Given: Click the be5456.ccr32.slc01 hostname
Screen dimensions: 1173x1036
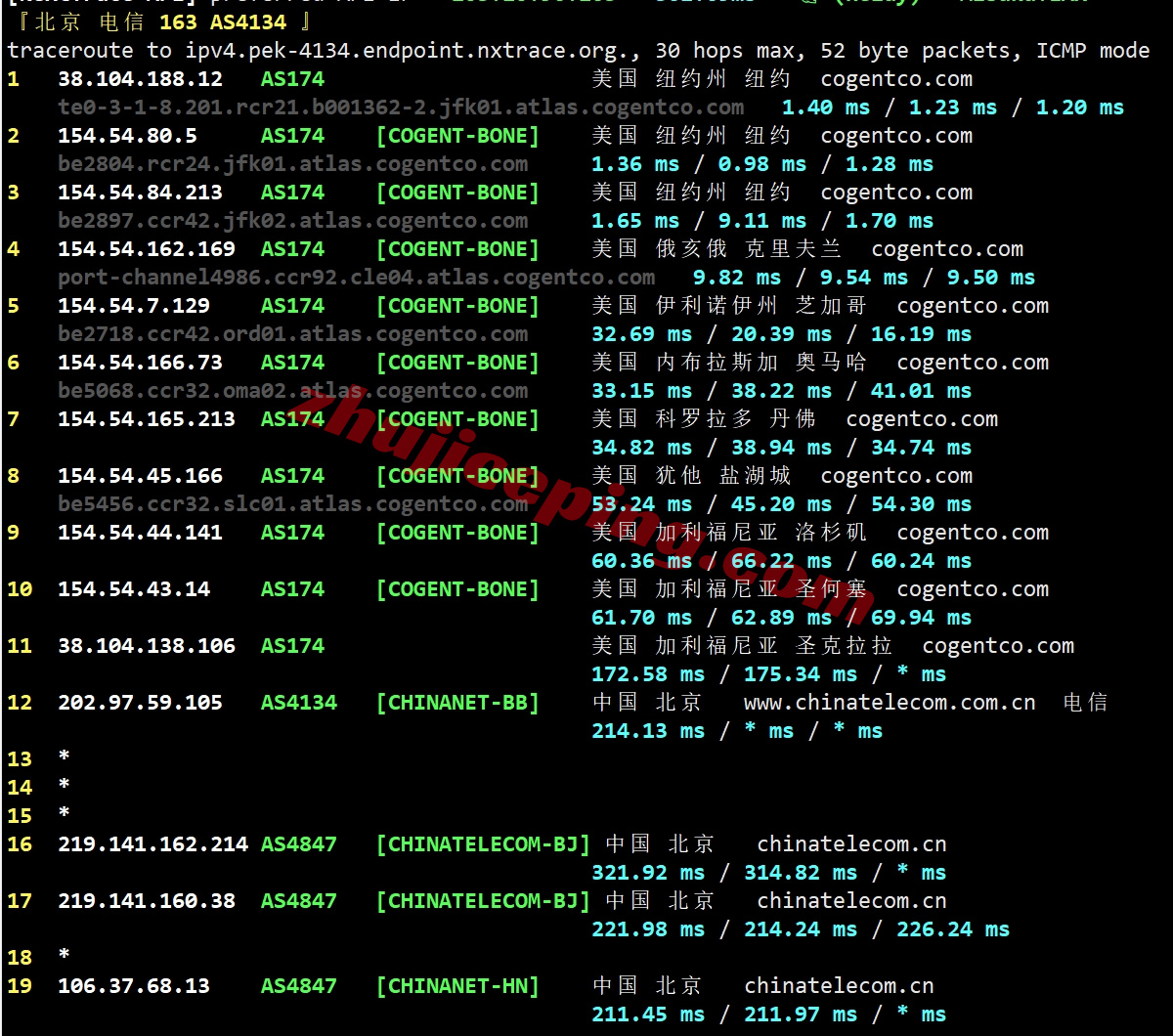Looking at the screenshot, I should coord(292,504).
